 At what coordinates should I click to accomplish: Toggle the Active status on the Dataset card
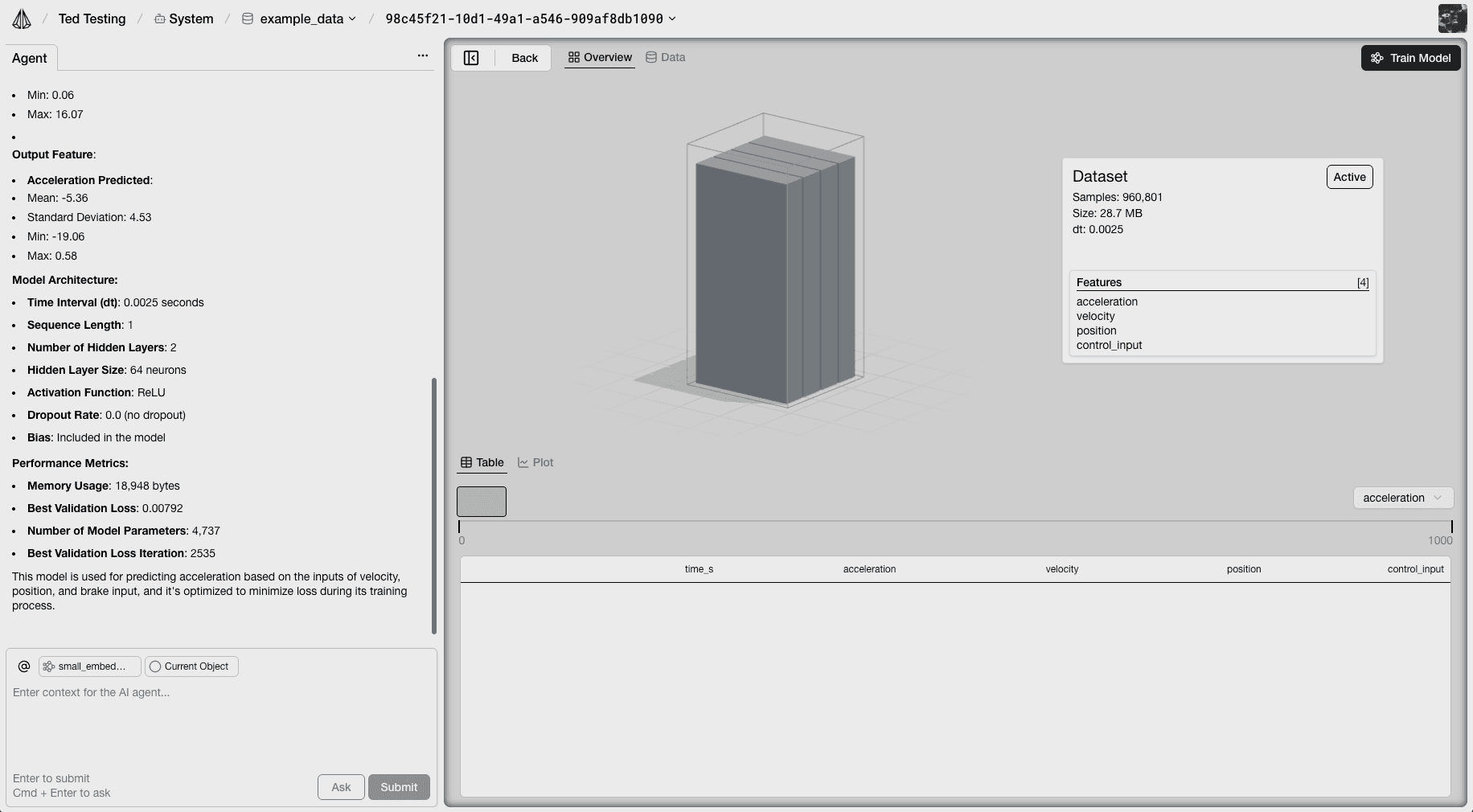click(x=1348, y=177)
